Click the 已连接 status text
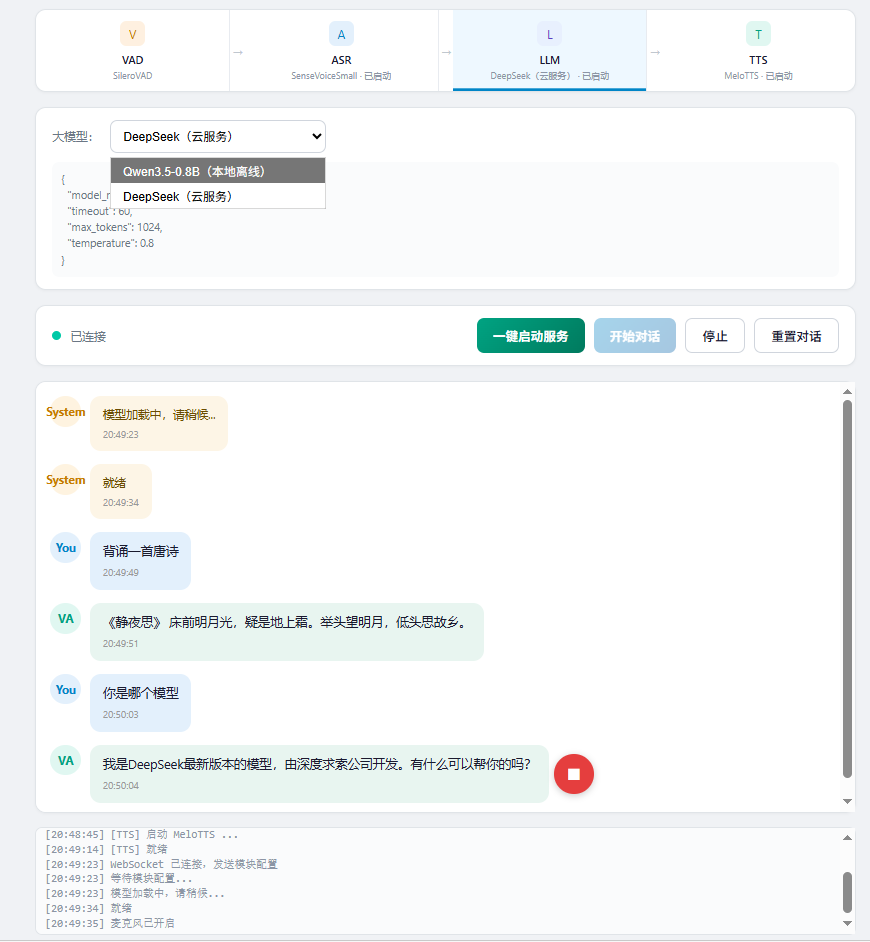This screenshot has height=942, width=870. pos(88,336)
